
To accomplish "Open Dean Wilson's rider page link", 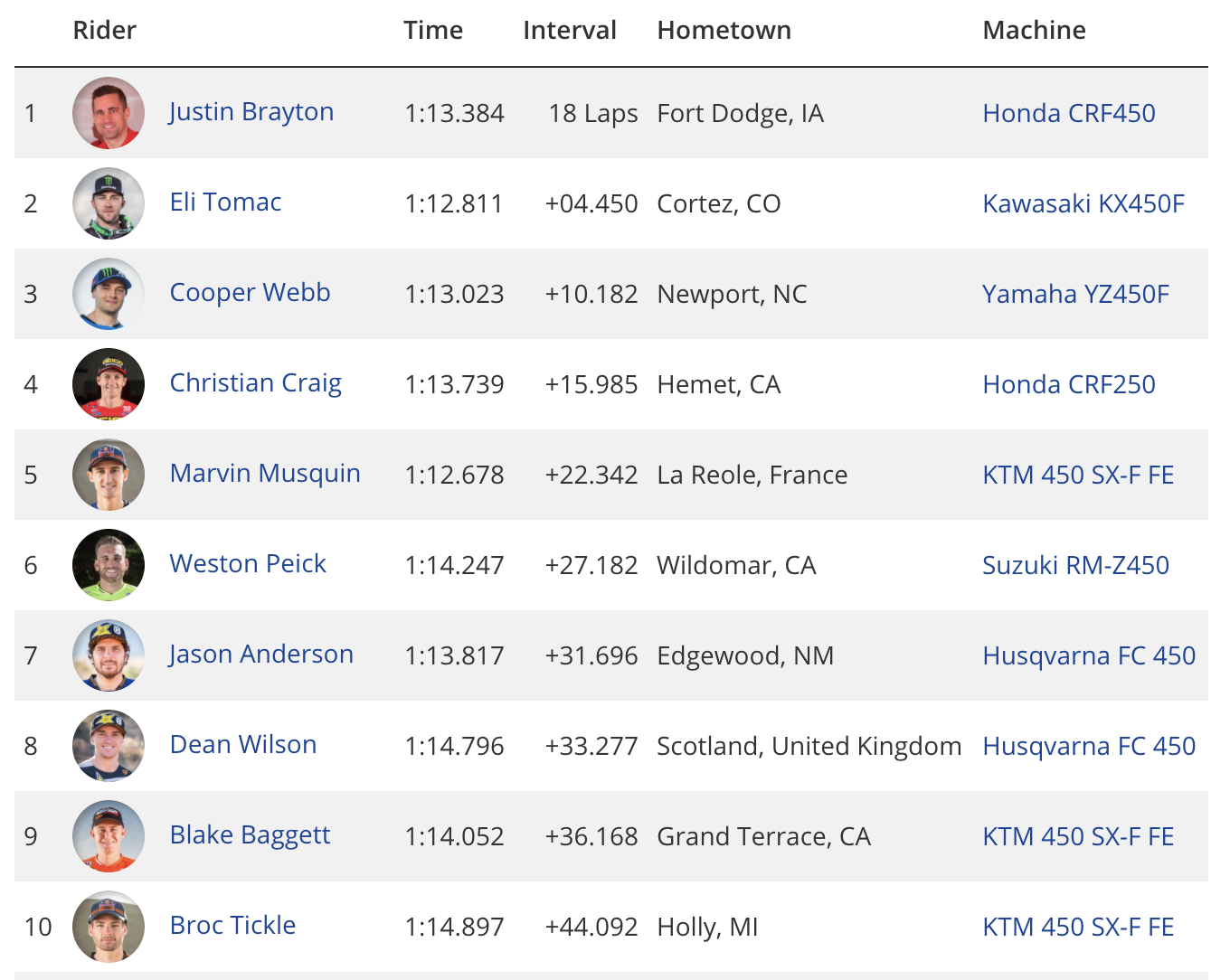I will coord(243,744).
